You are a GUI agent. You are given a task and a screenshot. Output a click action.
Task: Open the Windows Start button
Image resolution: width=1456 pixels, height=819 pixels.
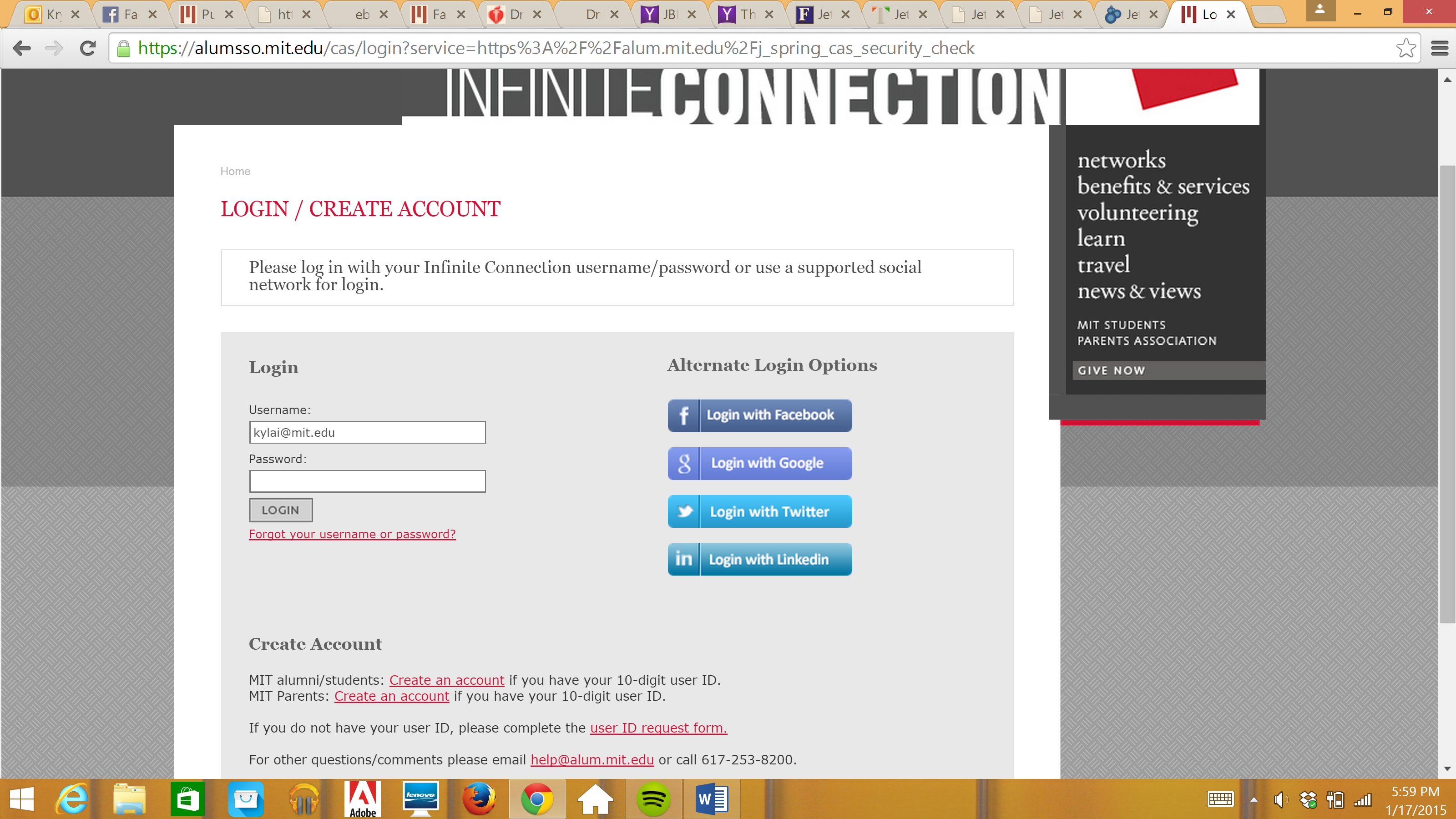pyautogui.click(x=22, y=799)
